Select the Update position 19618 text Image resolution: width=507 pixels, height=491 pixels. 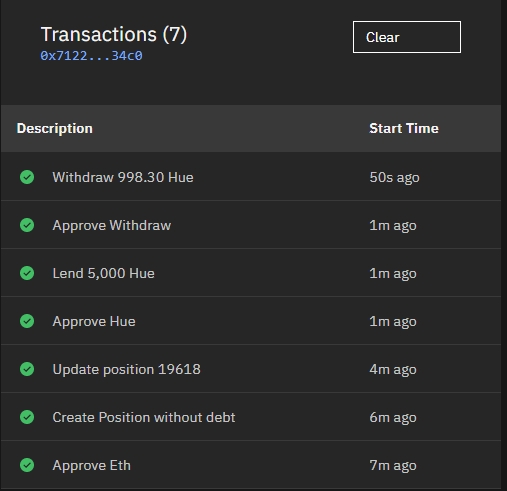pos(126,369)
